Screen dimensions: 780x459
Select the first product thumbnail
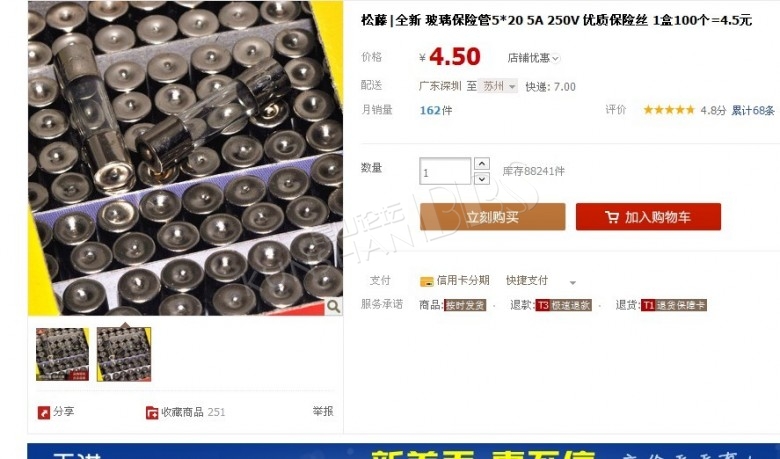click(62, 354)
